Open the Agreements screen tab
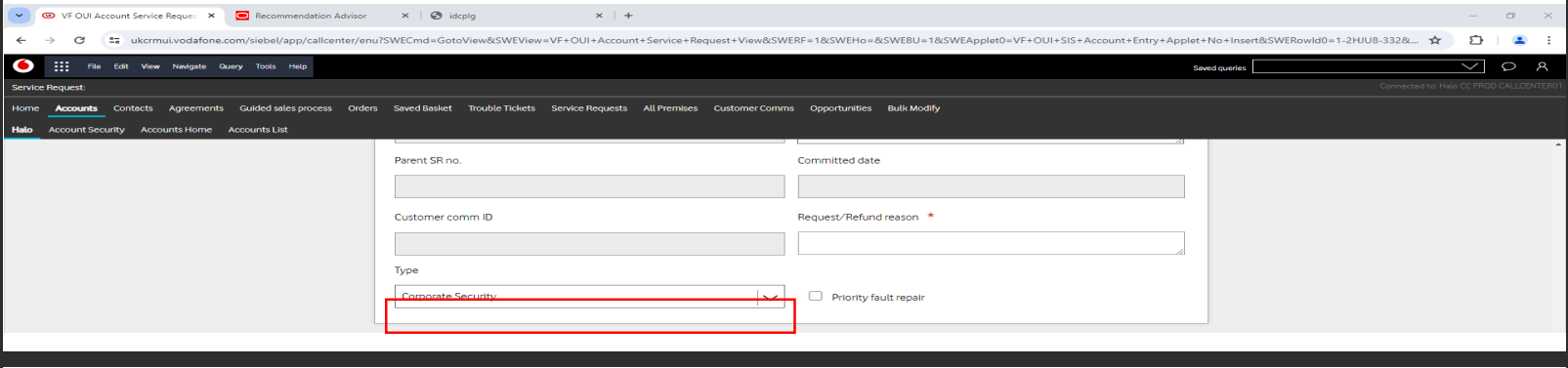The image size is (1568, 368). pyautogui.click(x=196, y=108)
